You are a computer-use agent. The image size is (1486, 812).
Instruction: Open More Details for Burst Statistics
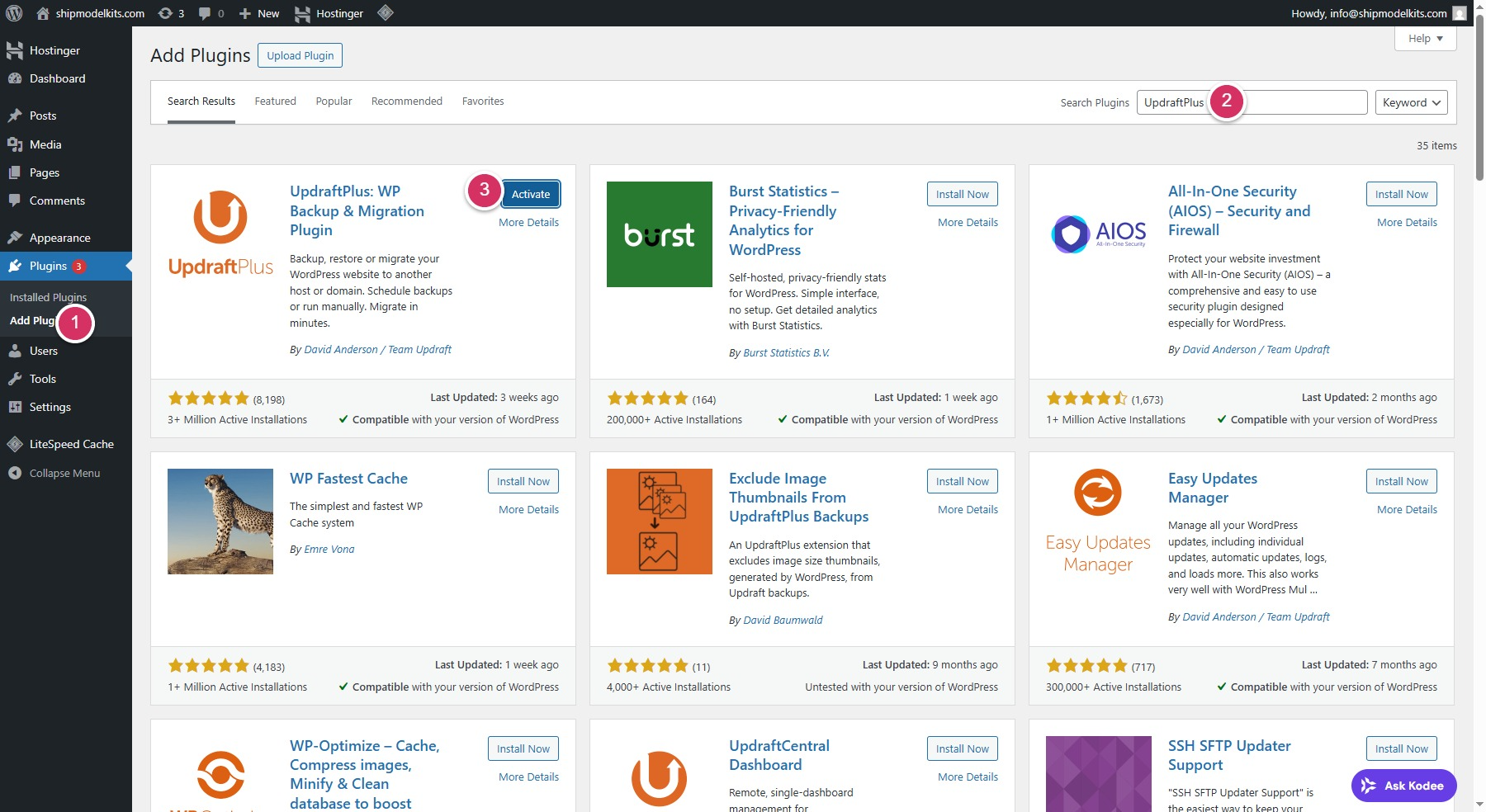click(968, 223)
